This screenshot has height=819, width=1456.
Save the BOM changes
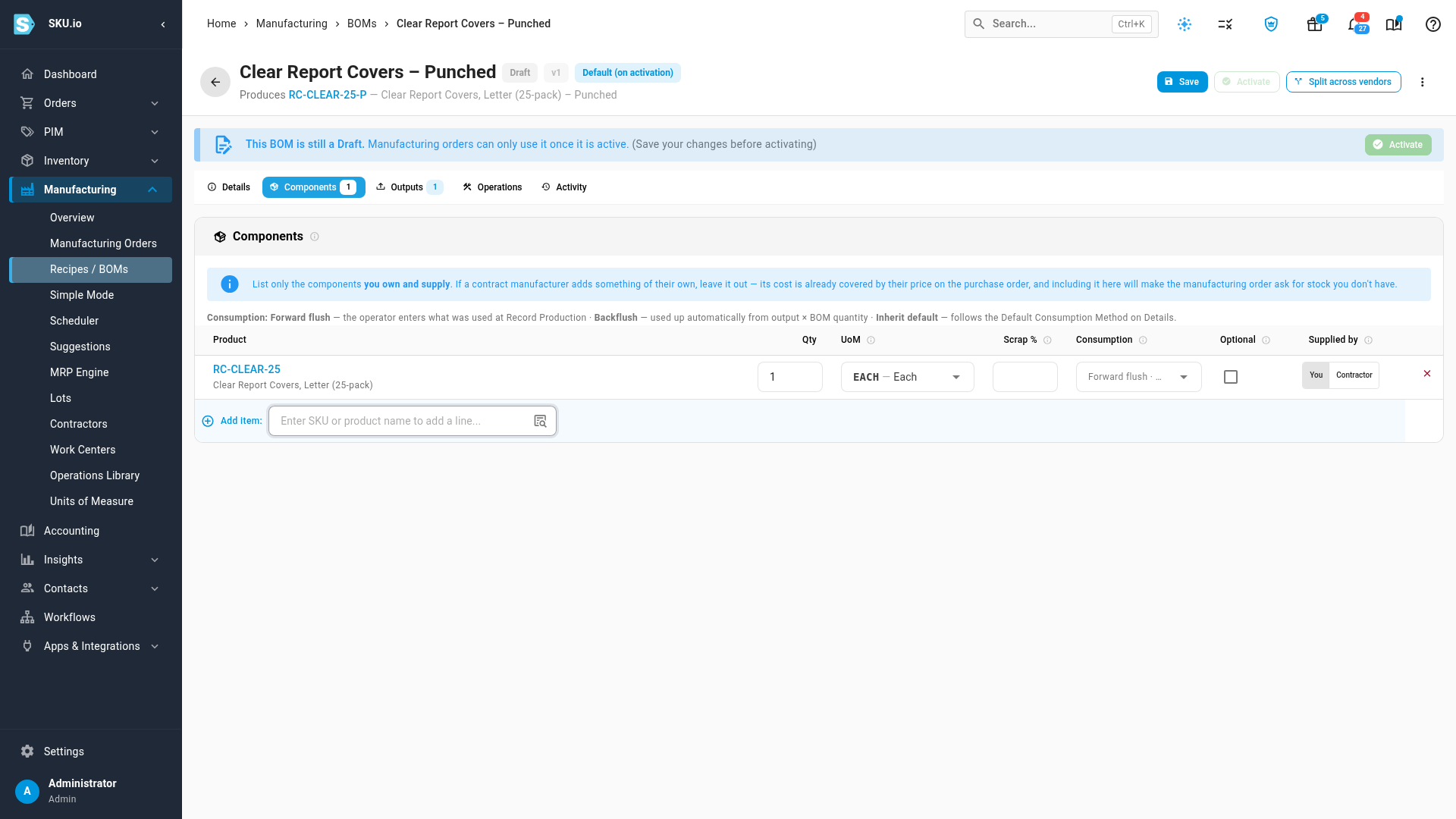pos(1182,82)
